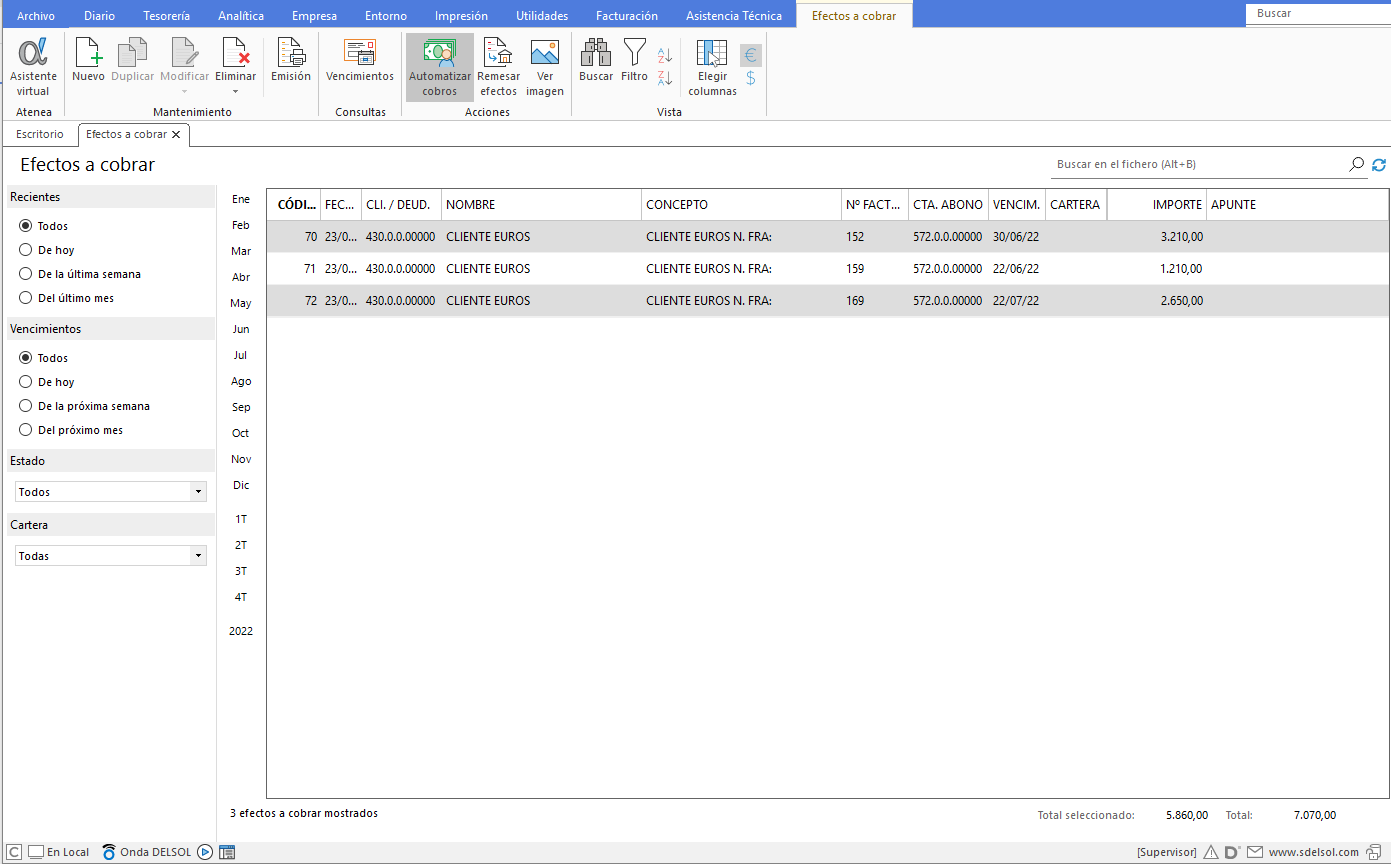Open the Vencimientos query

(x=360, y=61)
